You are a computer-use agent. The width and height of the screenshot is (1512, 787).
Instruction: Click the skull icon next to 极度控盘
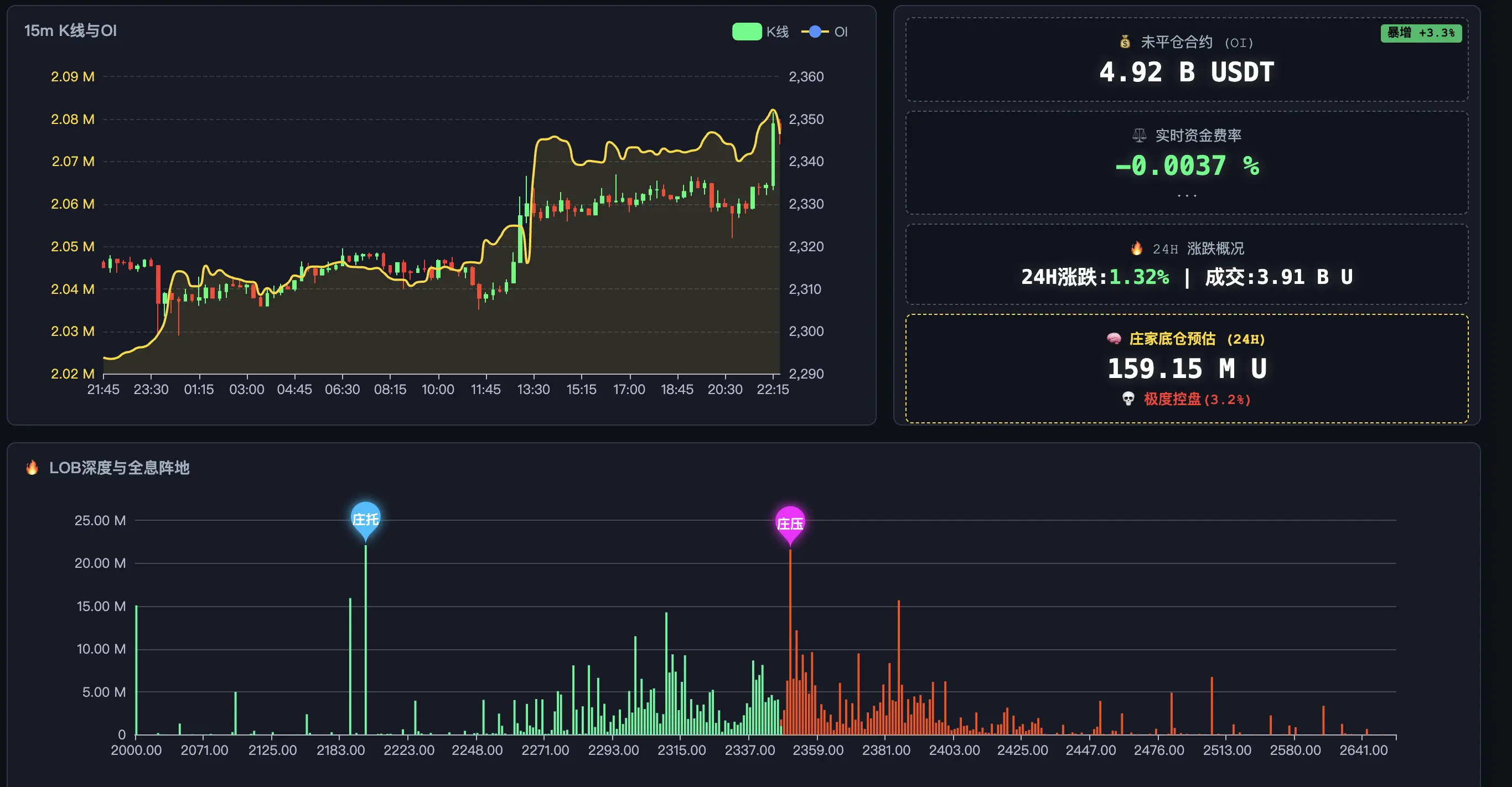pos(1127,399)
